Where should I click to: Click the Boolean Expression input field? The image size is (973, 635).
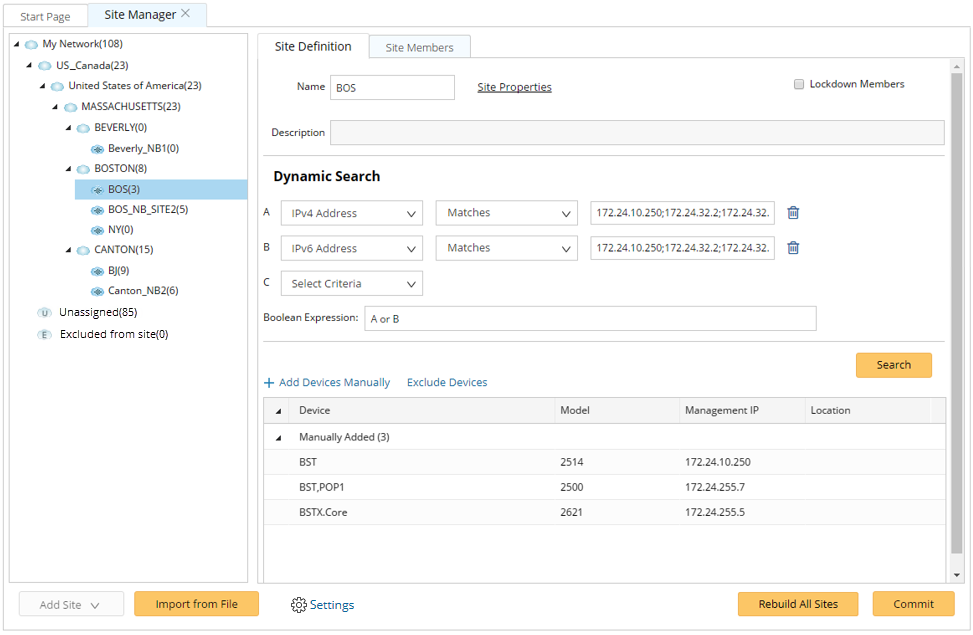pos(590,319)
